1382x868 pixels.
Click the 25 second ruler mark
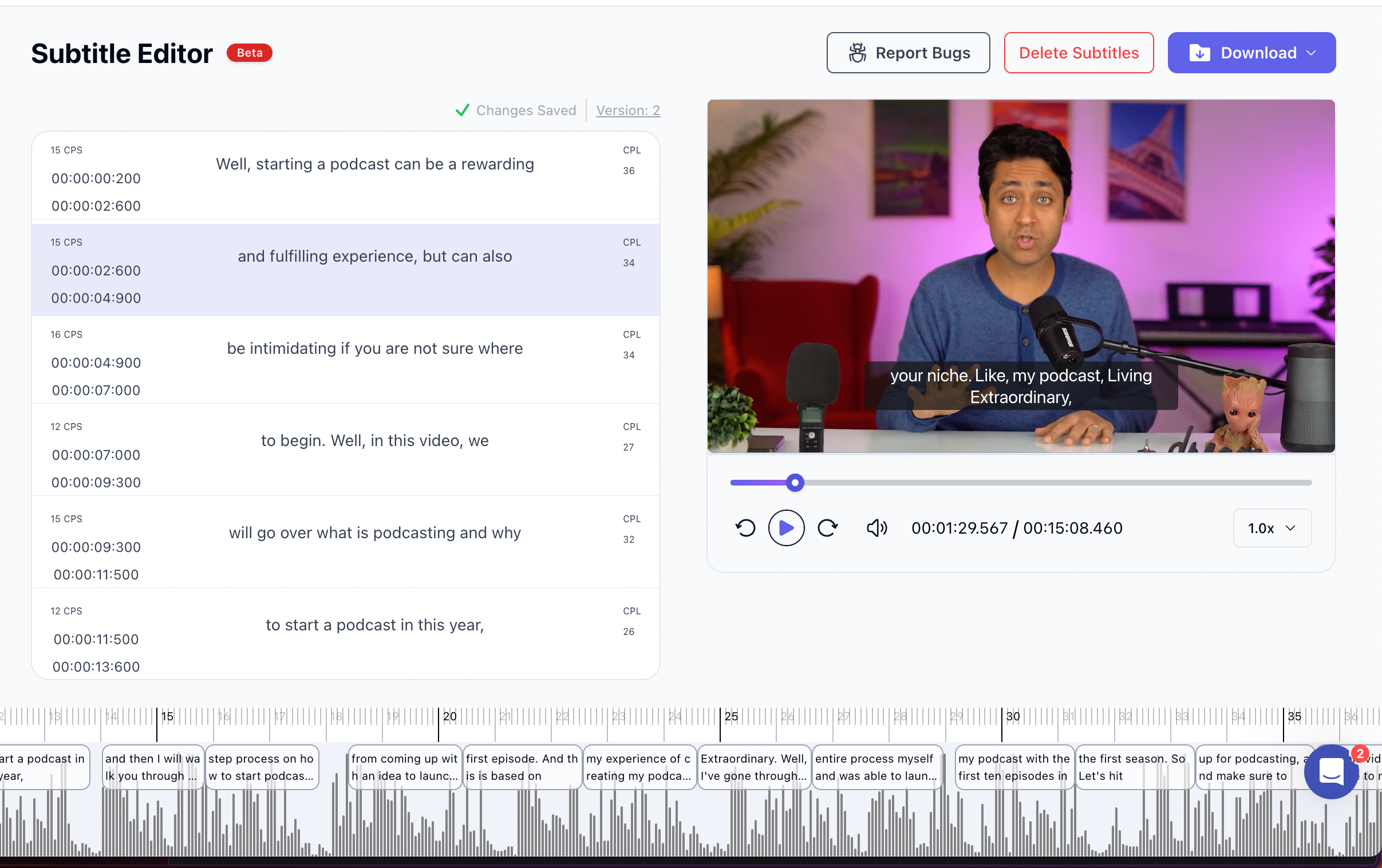[x=731, y=716]
